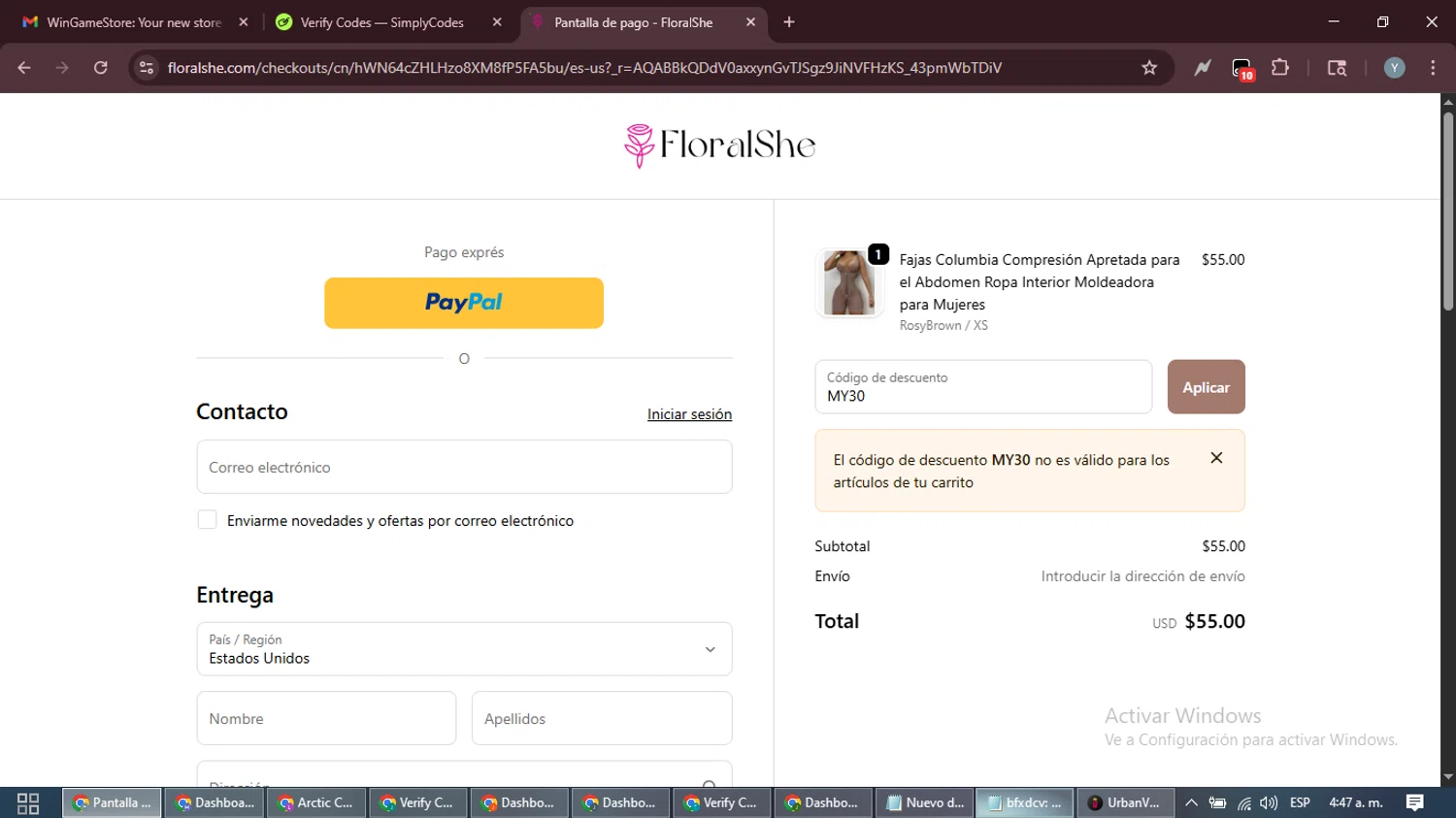Click the Correo electrónico field
Screen dimensions: 1456x818
(x=464, y=467)
